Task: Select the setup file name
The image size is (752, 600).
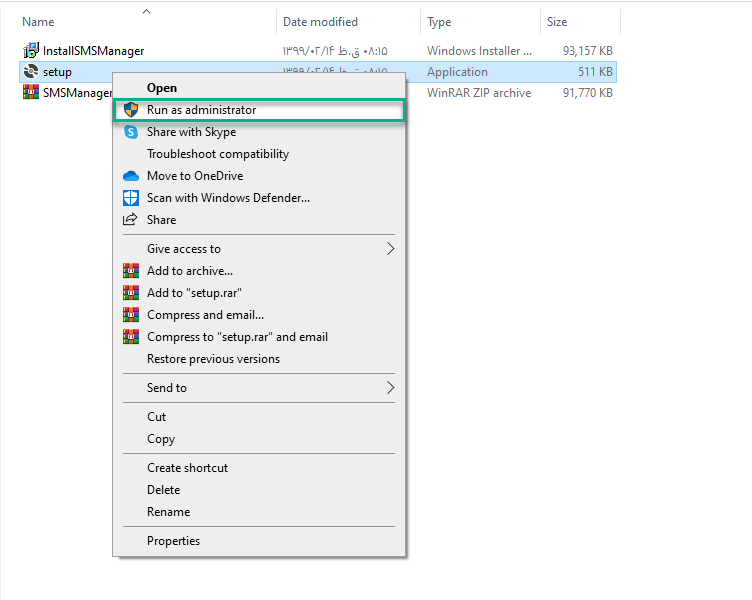Action: 58,72
